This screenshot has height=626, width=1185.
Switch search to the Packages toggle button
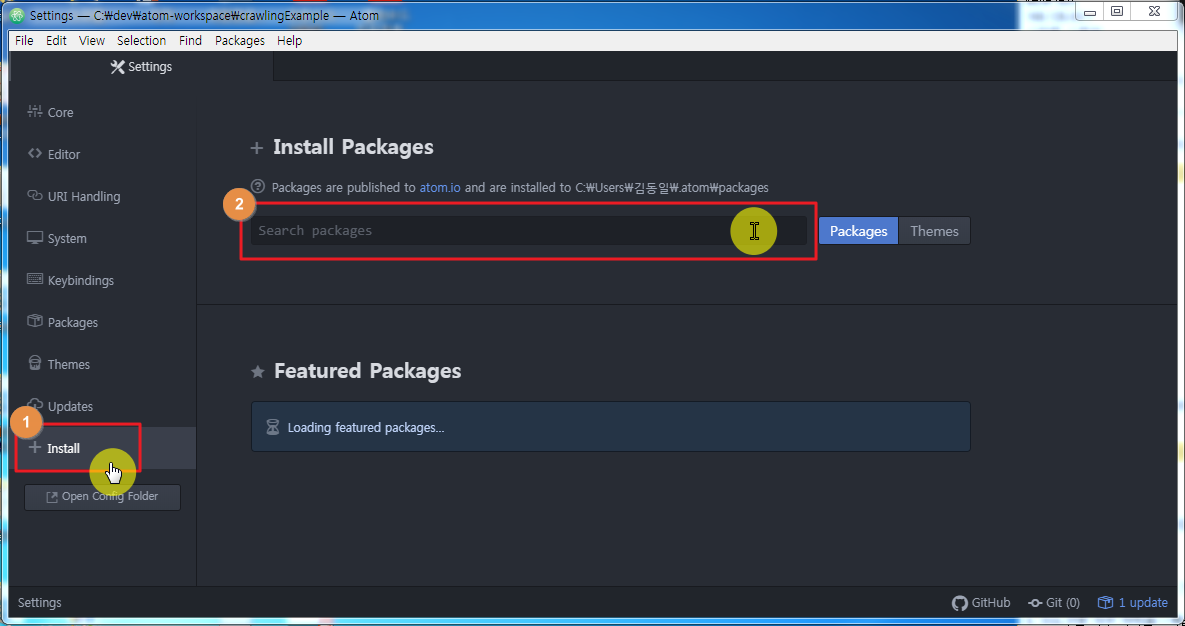[x=859, y=231]
